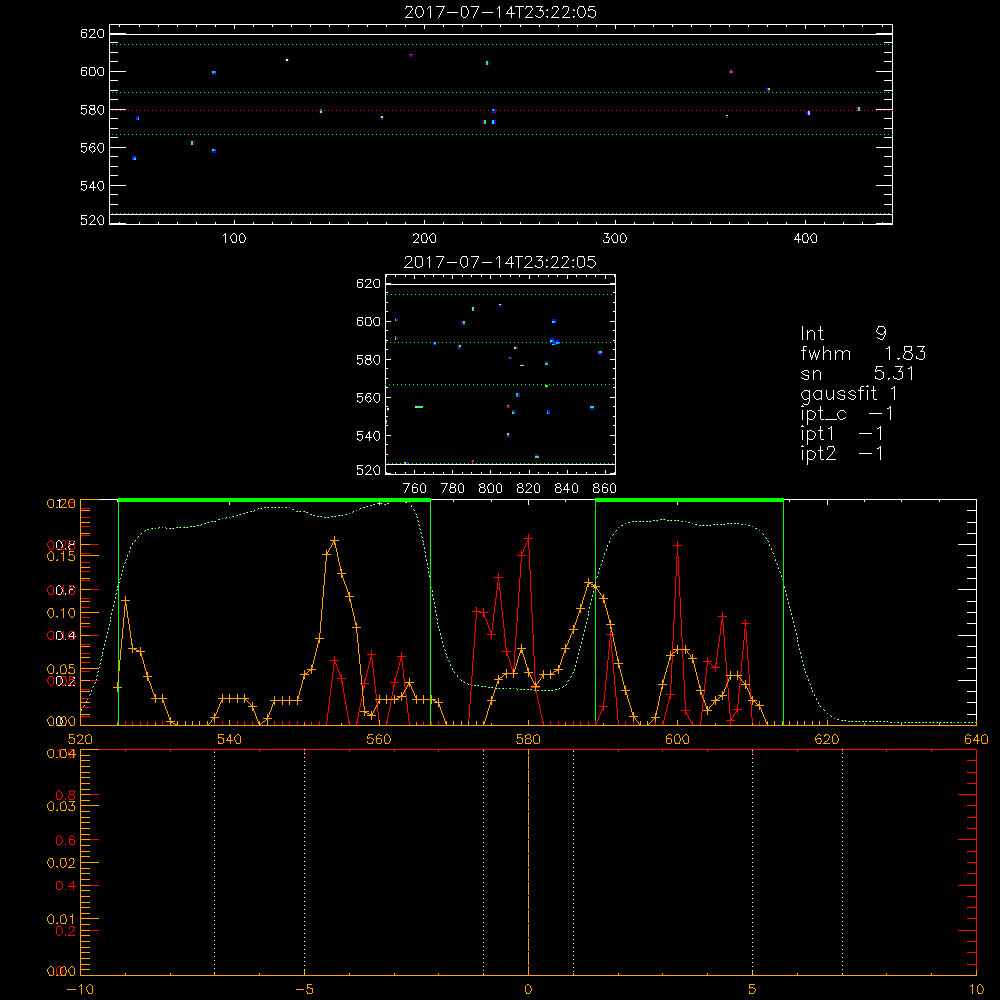This screenshot has width=1000, height=1000.
Task: Select the 'Int 9' readout
Action: 843,333
